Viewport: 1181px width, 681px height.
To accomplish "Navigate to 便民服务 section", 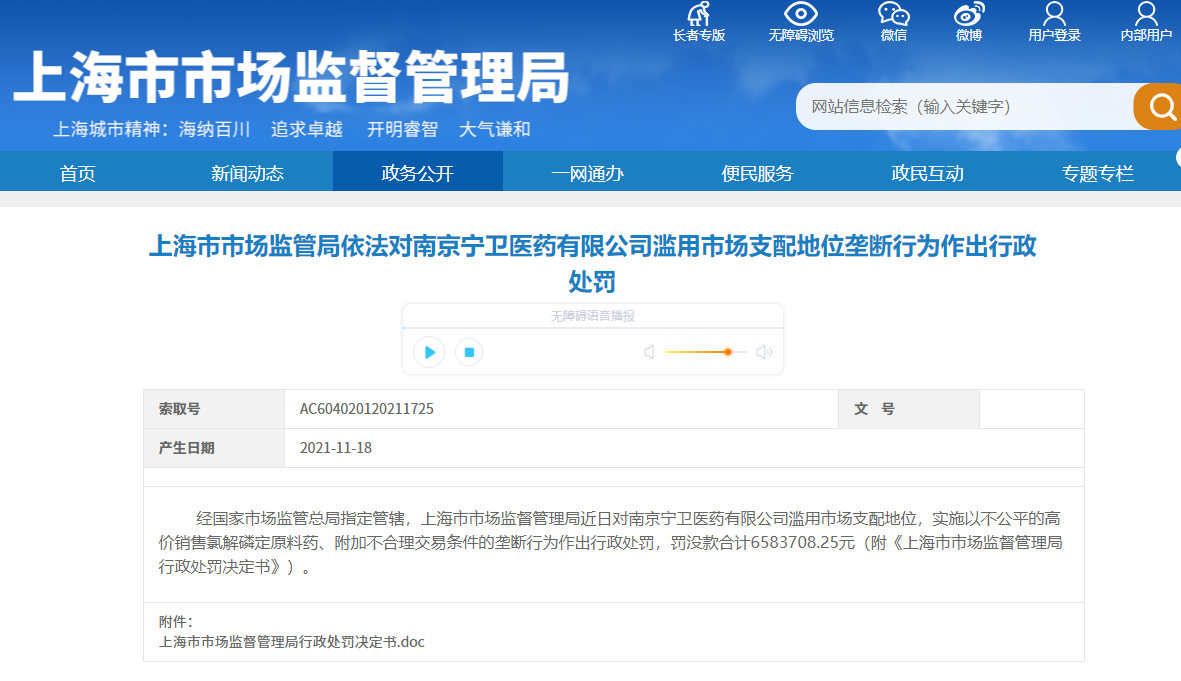I will coord(757,173).
